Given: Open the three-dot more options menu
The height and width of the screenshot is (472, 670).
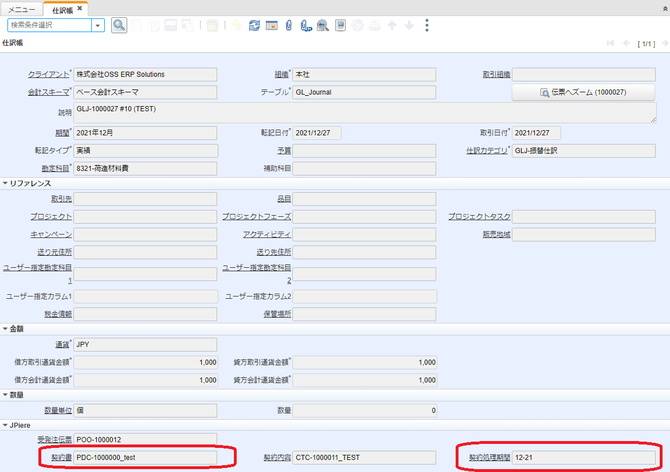Looking at the screenshot, I should (x=426, y=26).
